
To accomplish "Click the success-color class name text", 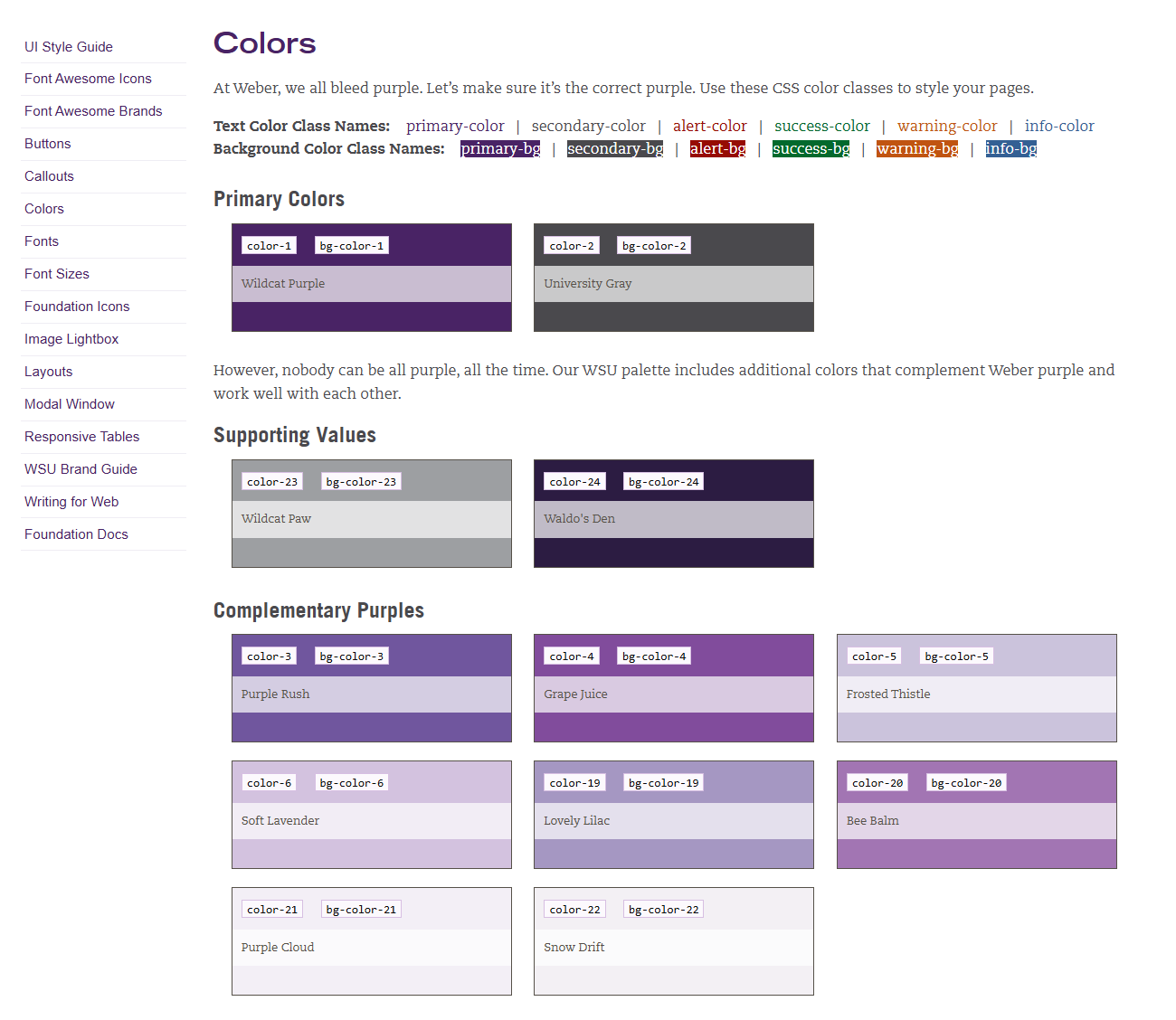I will point(822,126).
